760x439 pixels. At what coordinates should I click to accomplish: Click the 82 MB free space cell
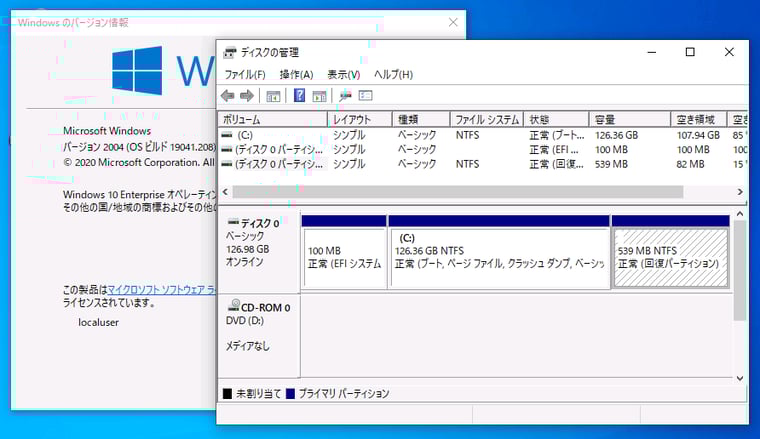(690, 164)
